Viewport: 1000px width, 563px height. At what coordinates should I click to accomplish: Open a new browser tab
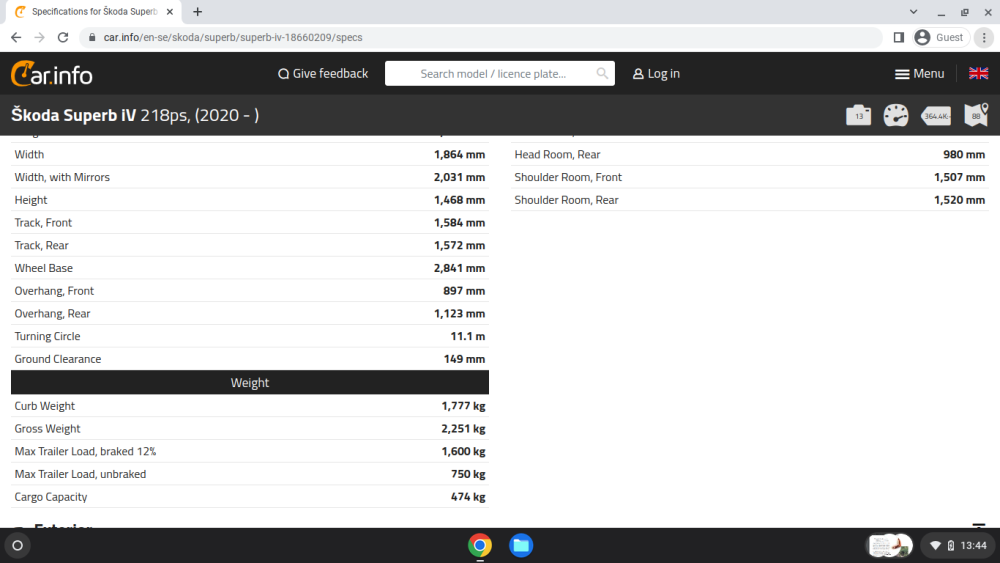point(198,11)
